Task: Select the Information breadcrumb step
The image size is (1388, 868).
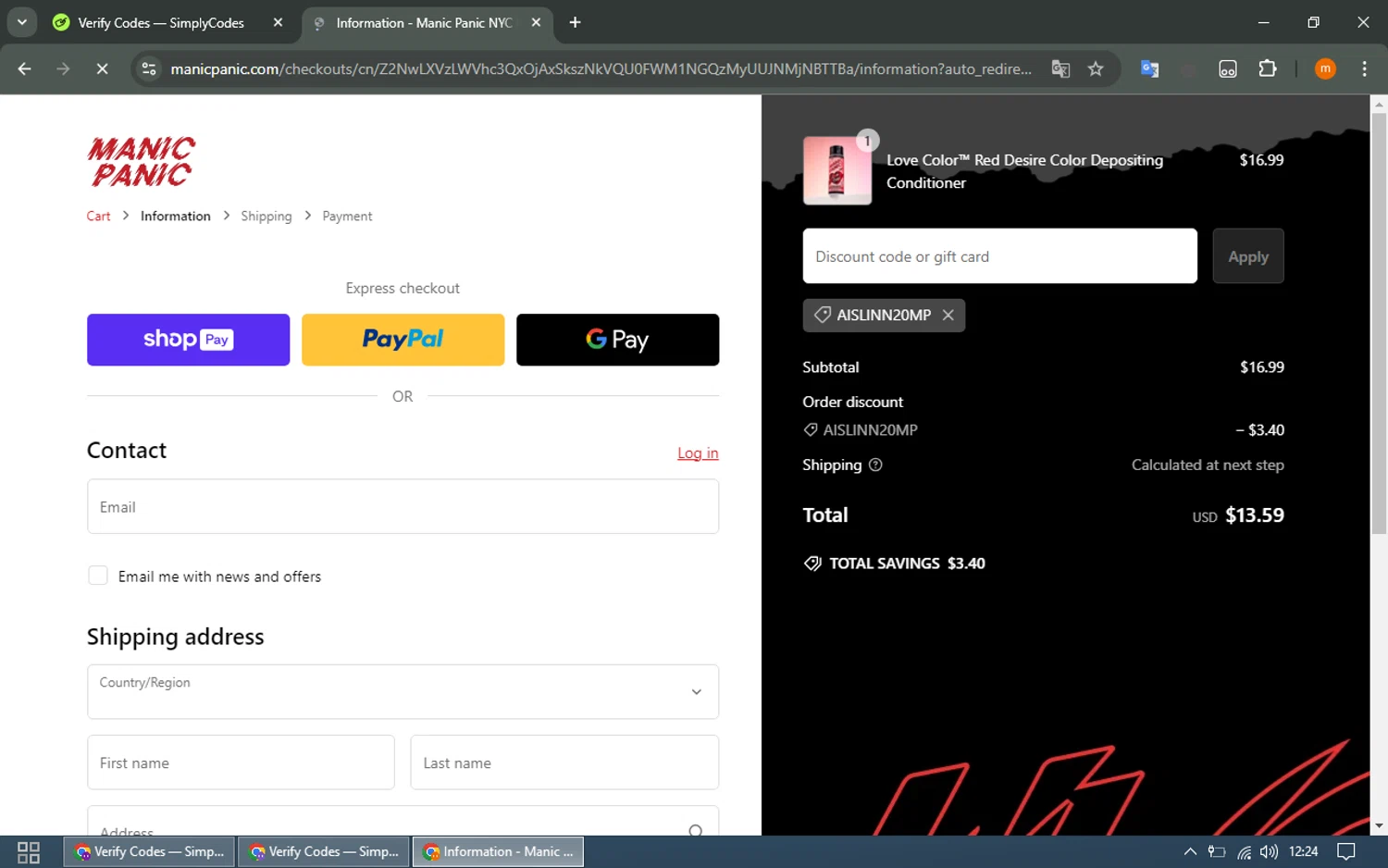Action: coord(176,216)
